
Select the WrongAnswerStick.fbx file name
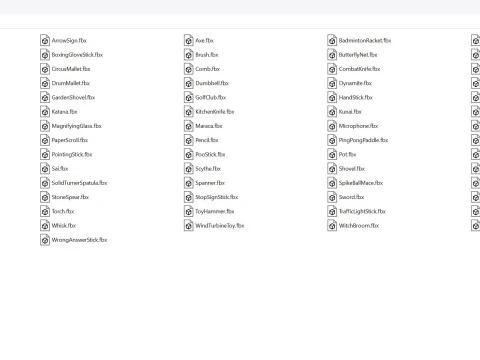pyautogui.click(x=79, y=240)
